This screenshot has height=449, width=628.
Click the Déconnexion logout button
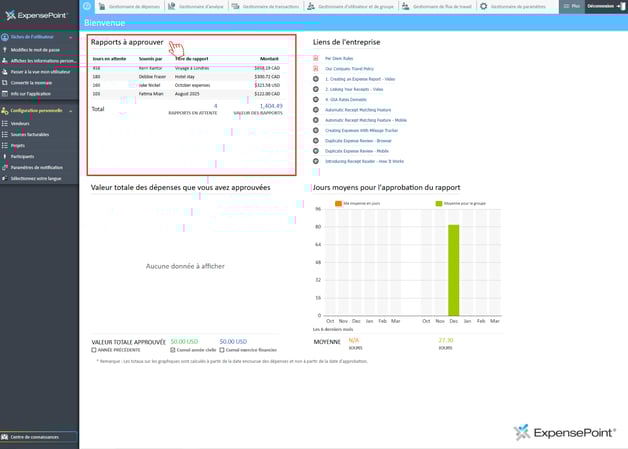[x=606, y=6]
